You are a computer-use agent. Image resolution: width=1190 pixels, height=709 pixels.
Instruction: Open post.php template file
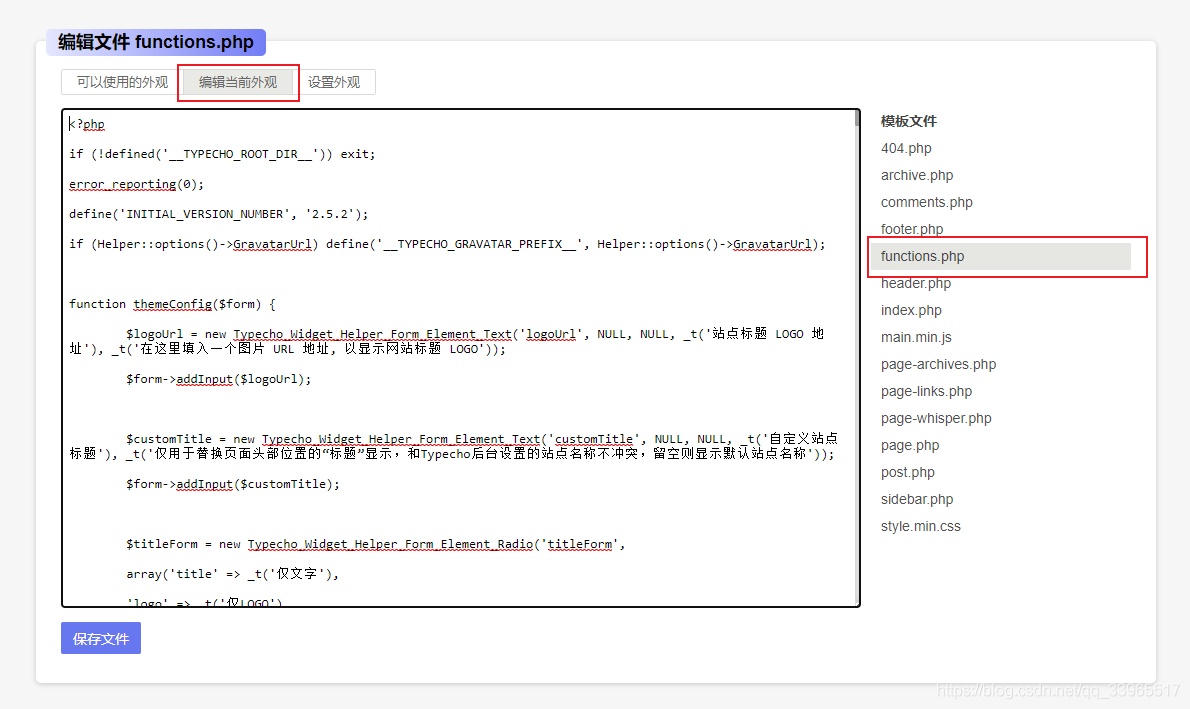click(x=908, y=472)
